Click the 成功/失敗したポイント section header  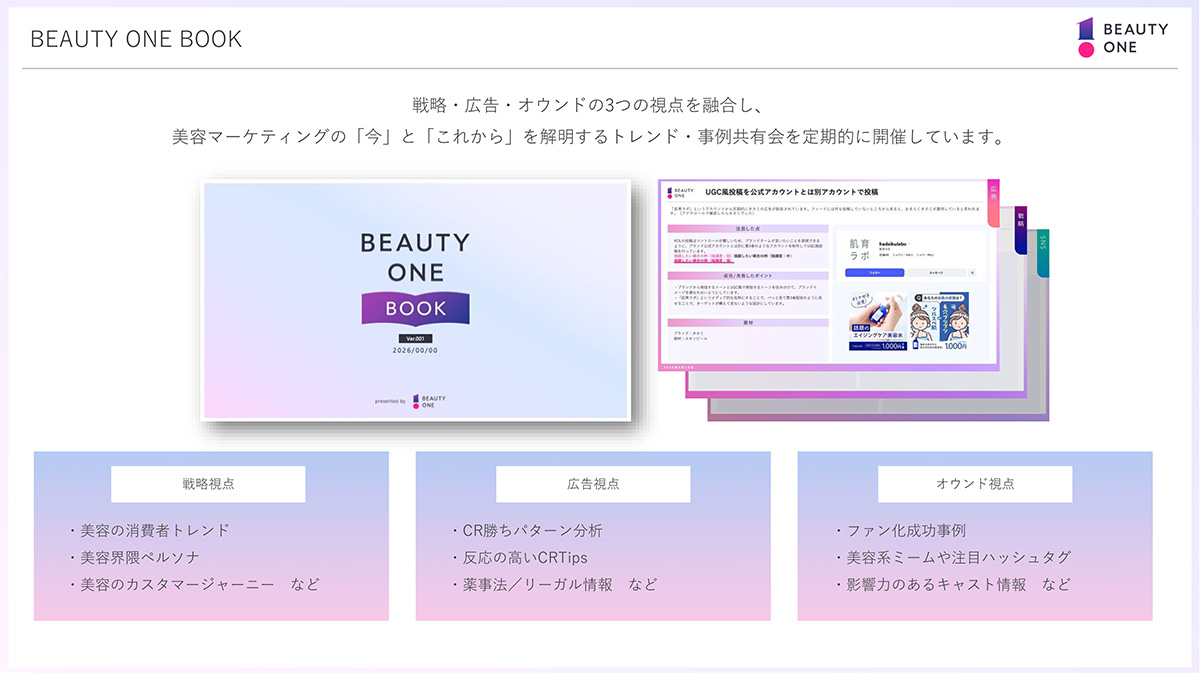coord(748,276)
